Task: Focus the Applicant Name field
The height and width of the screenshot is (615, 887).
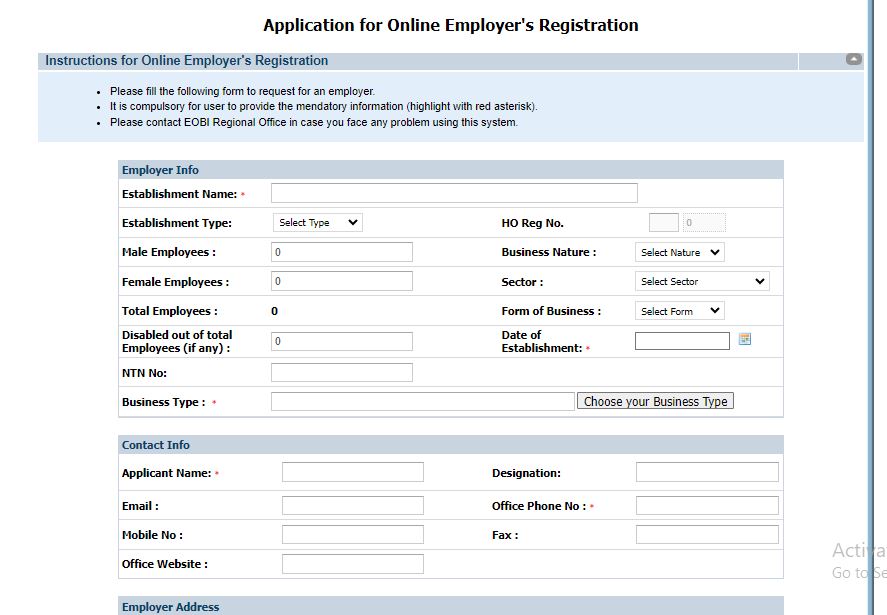Action: 352,472
